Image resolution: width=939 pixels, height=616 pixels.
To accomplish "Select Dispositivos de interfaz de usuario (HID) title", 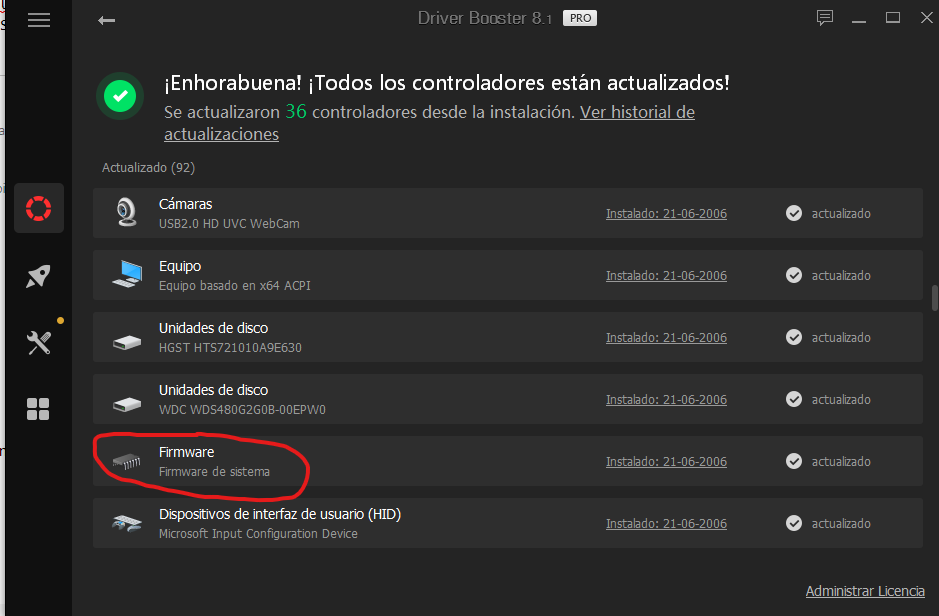I will pyautogui.click(x=280, y=514).
